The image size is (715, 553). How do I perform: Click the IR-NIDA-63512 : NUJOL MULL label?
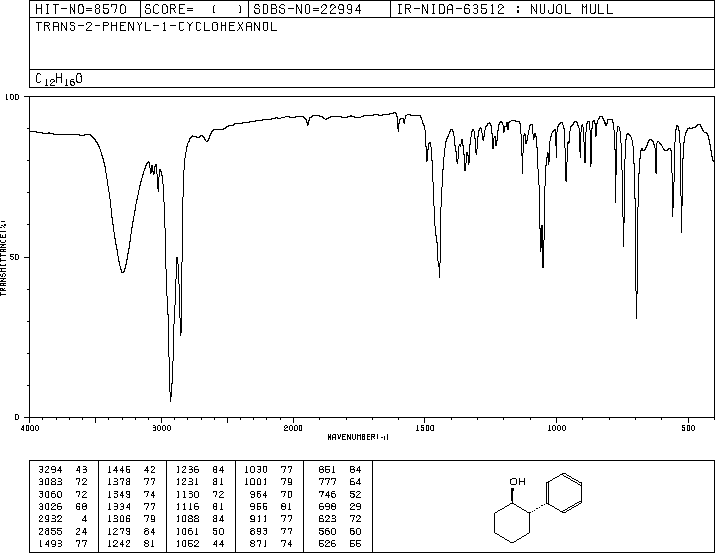(x=505, y=9)
